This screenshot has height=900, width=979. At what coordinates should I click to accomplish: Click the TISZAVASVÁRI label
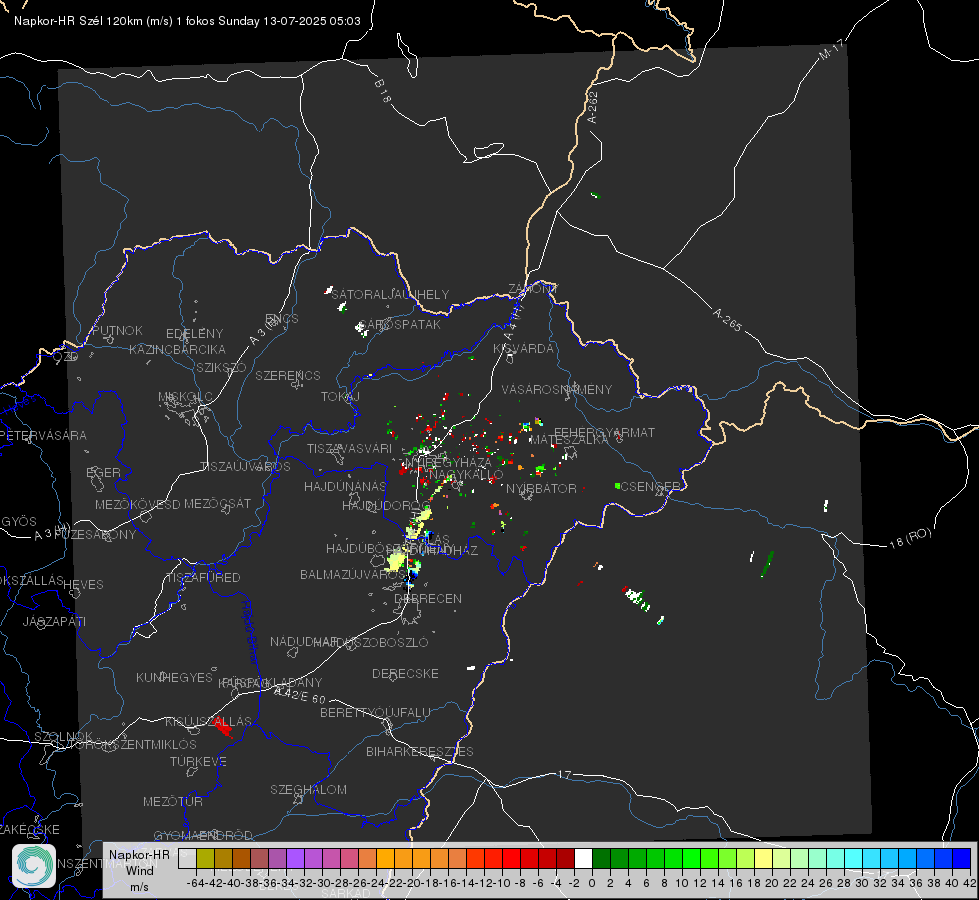349,448
